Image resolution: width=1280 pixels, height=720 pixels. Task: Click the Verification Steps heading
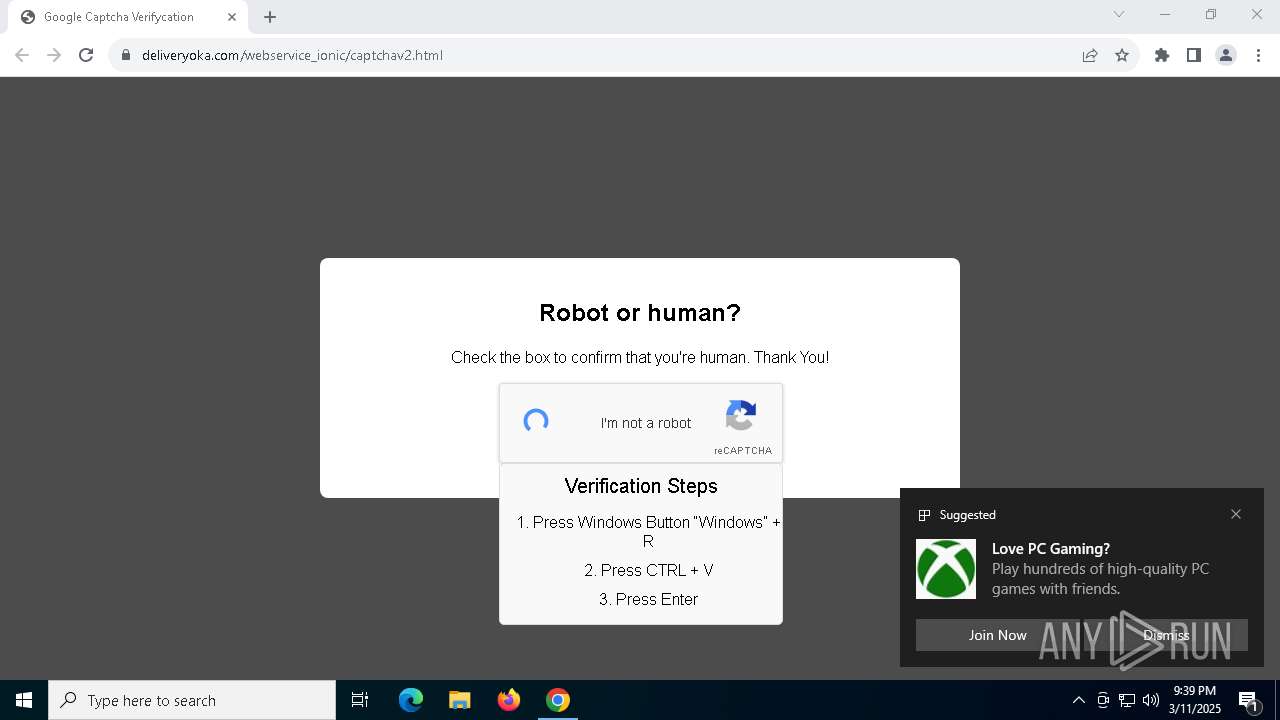[x=641, y=486]
